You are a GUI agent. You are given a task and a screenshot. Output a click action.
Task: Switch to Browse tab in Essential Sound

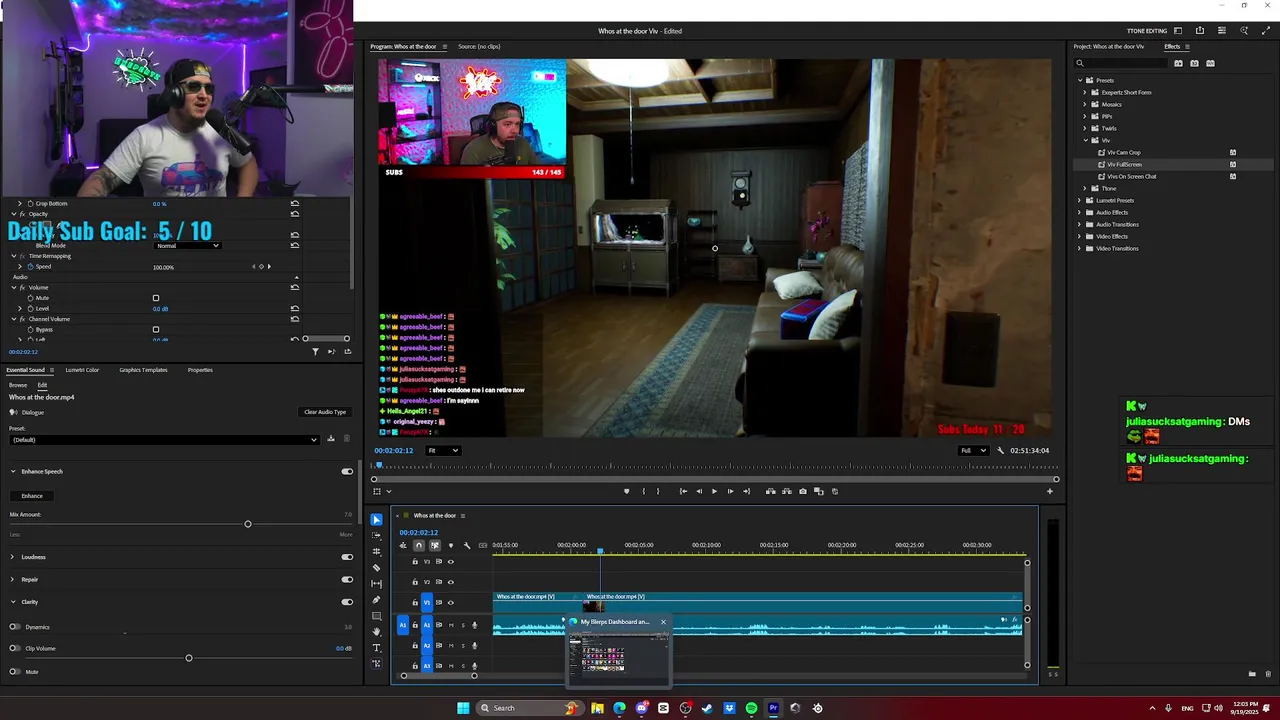coord(18,385)
